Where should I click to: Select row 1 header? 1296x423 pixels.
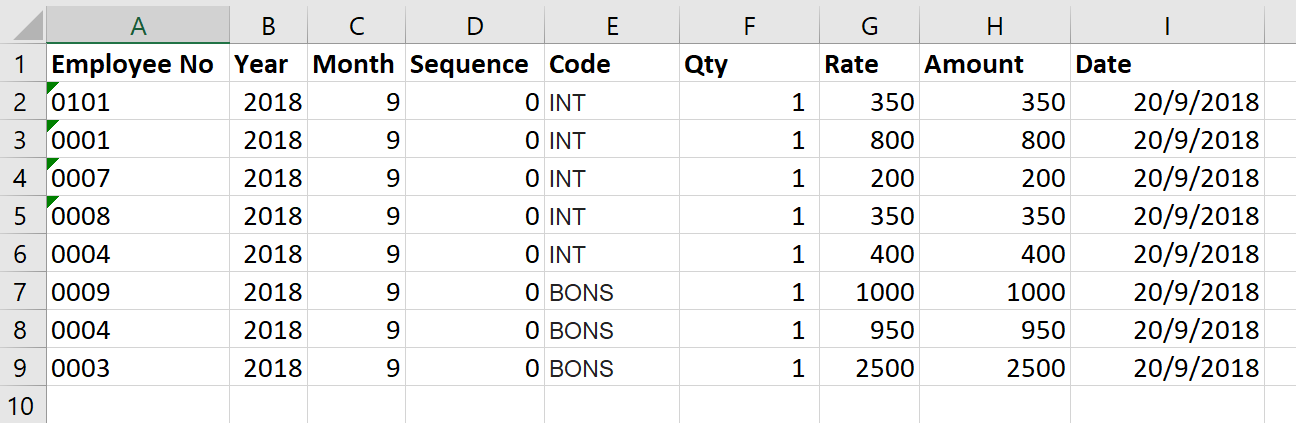point(22,65)
